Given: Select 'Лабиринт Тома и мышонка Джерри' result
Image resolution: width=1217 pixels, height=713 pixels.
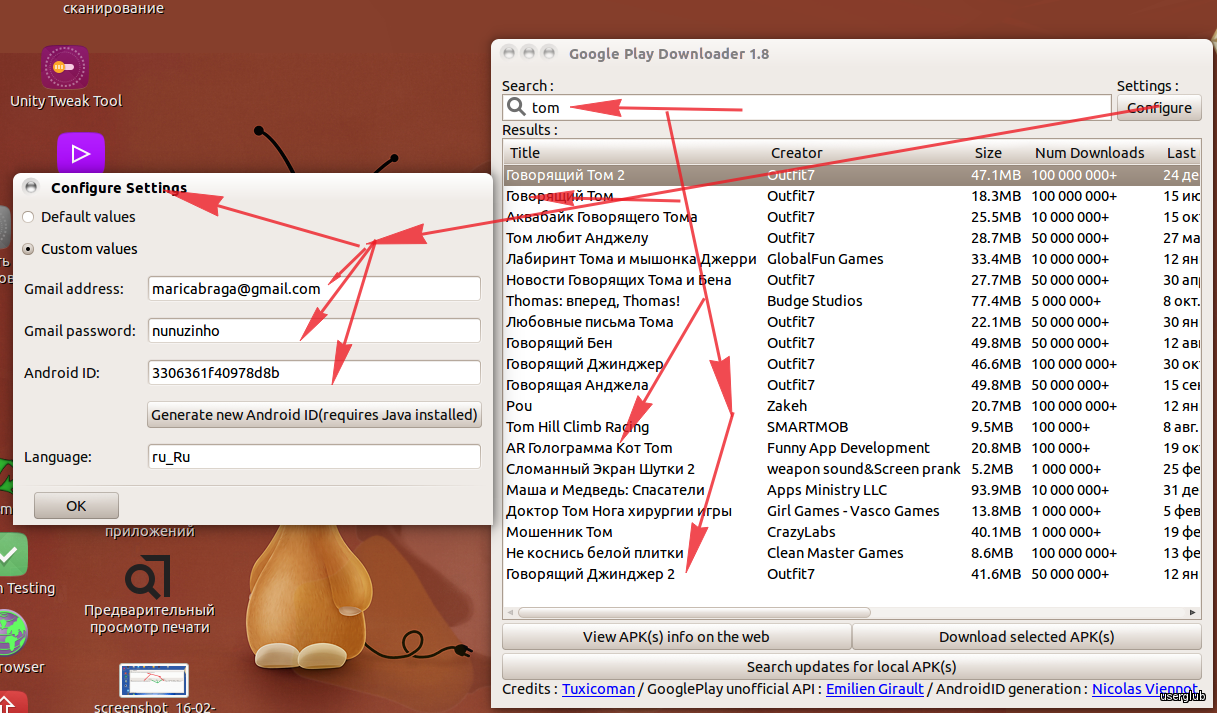Looking at the screenshot, I should 852,259.
